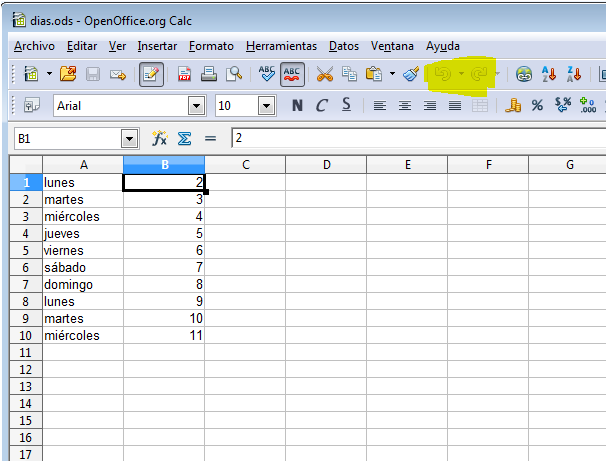
Task: Click the Sum sigma icon
Action: [184, 139]
